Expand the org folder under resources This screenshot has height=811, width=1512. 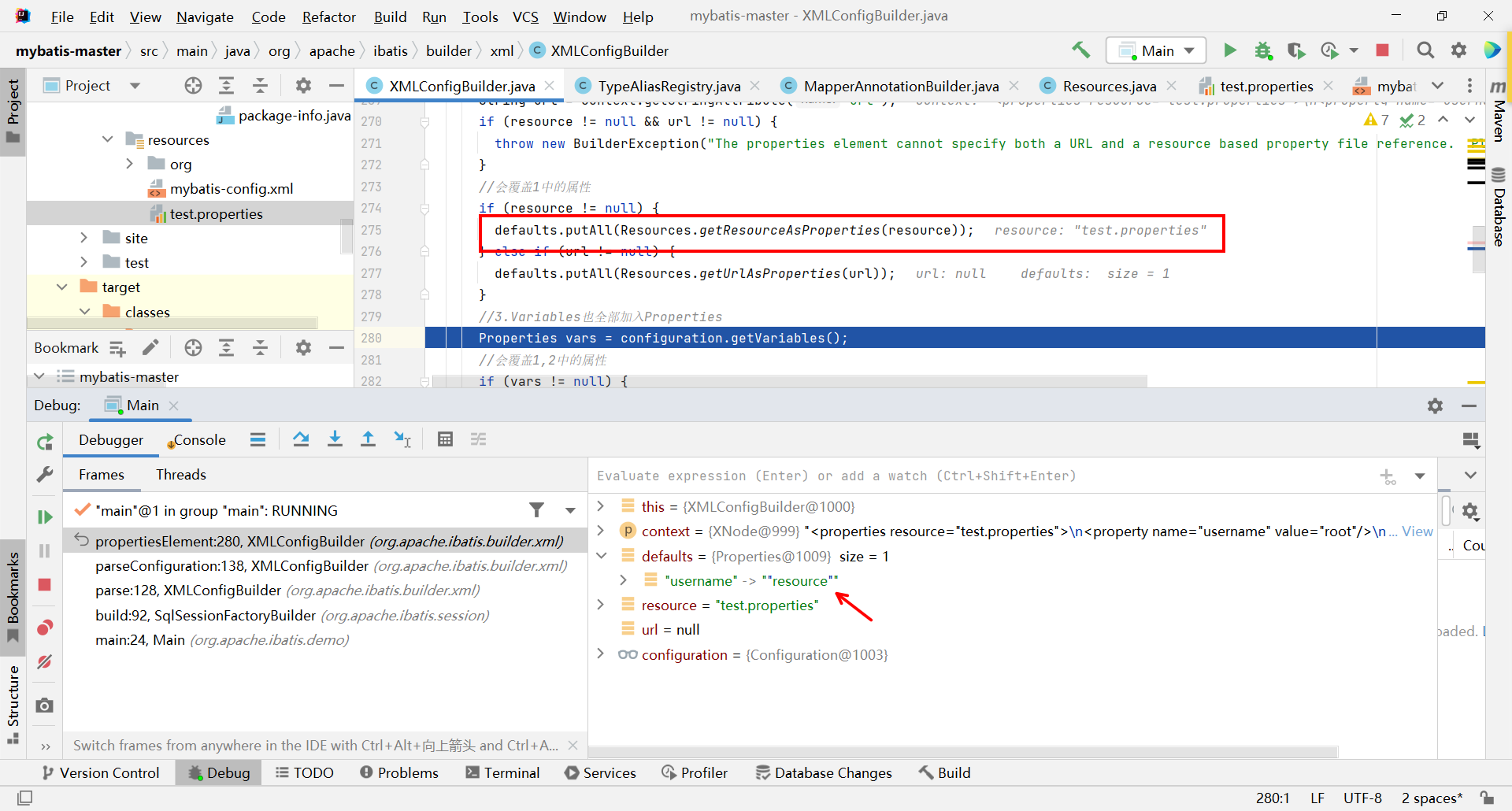click(130, 164)
